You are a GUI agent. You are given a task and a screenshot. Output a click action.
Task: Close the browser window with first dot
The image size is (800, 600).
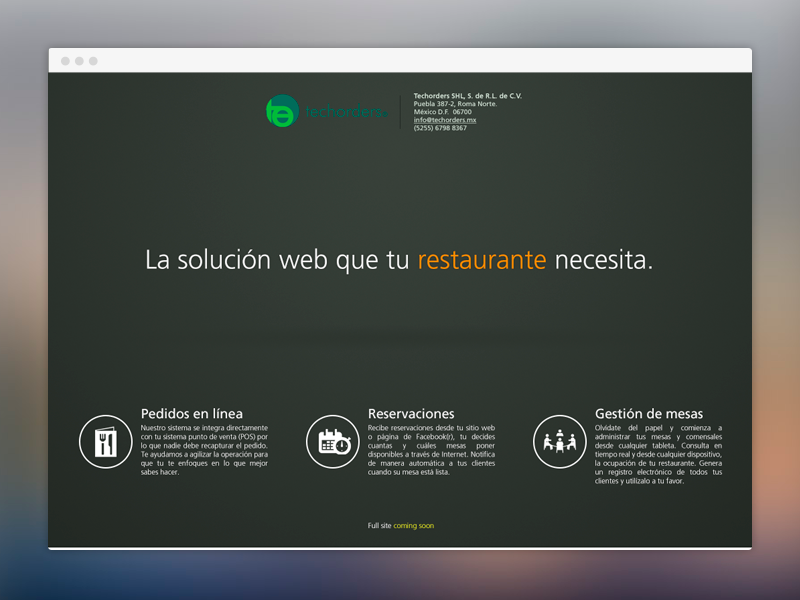[x=65, y=61]
